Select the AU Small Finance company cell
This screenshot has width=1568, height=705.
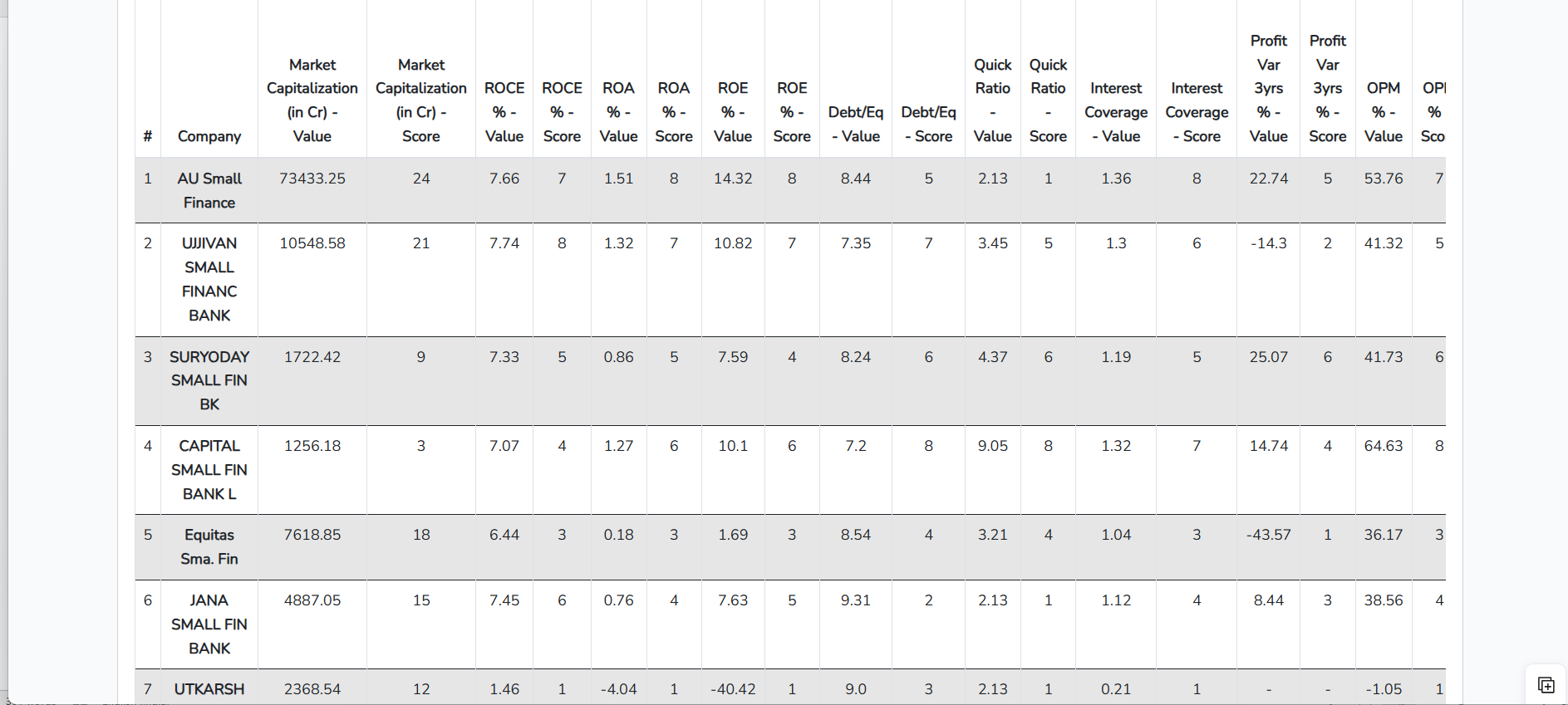[x=209, y=190]
